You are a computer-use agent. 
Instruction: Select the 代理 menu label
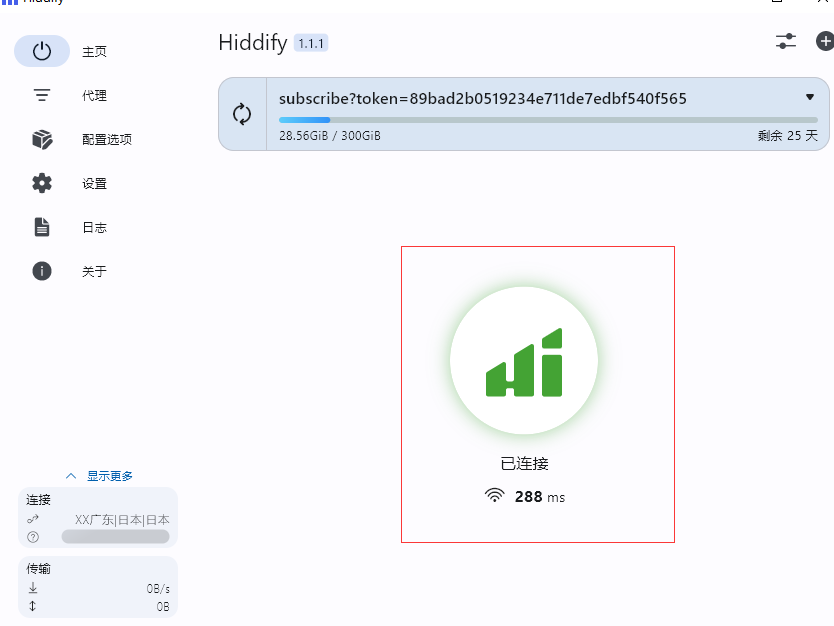tap(94, 96)
